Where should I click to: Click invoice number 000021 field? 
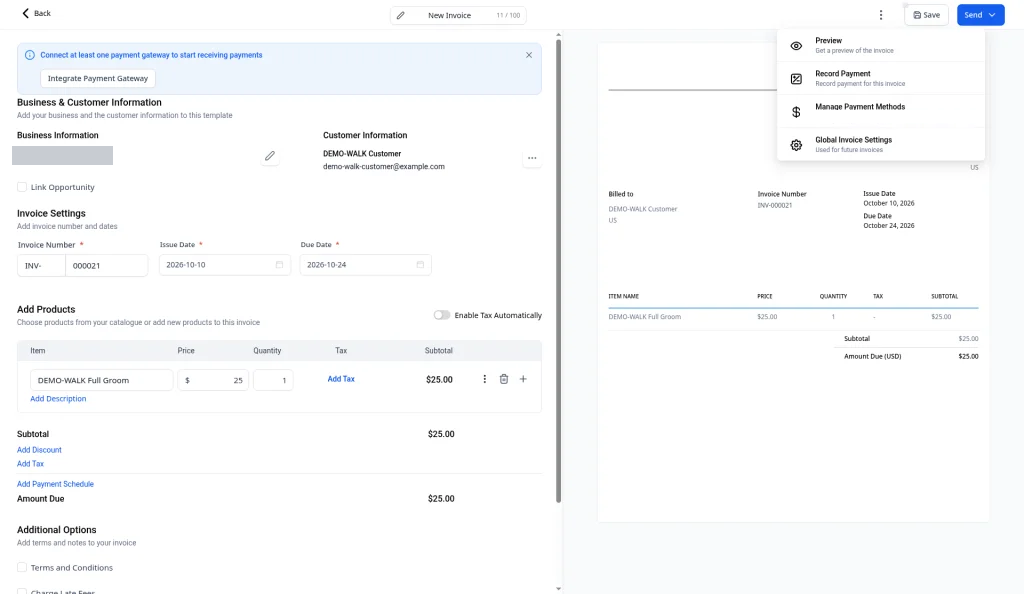(106, 266)
